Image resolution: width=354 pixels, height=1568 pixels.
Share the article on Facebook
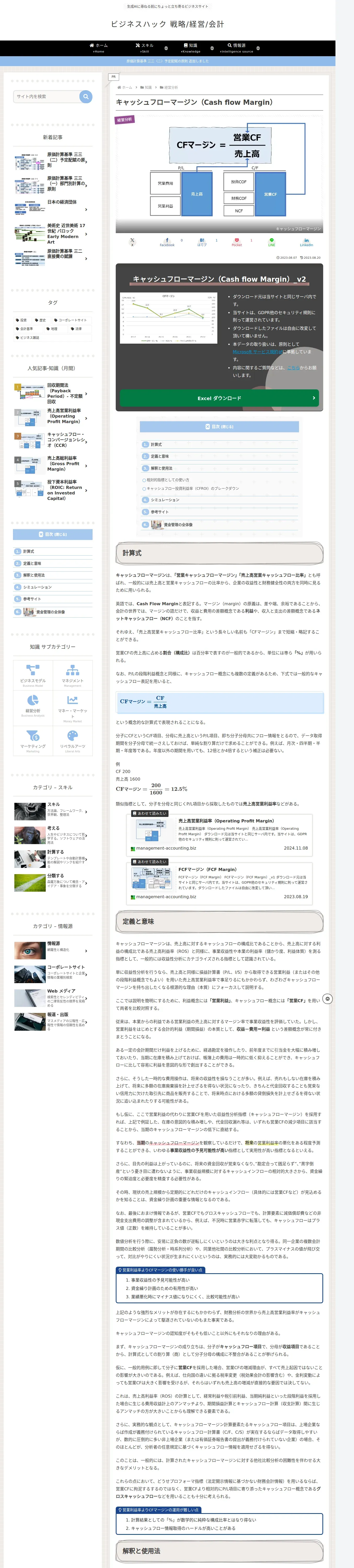(167, 242)
